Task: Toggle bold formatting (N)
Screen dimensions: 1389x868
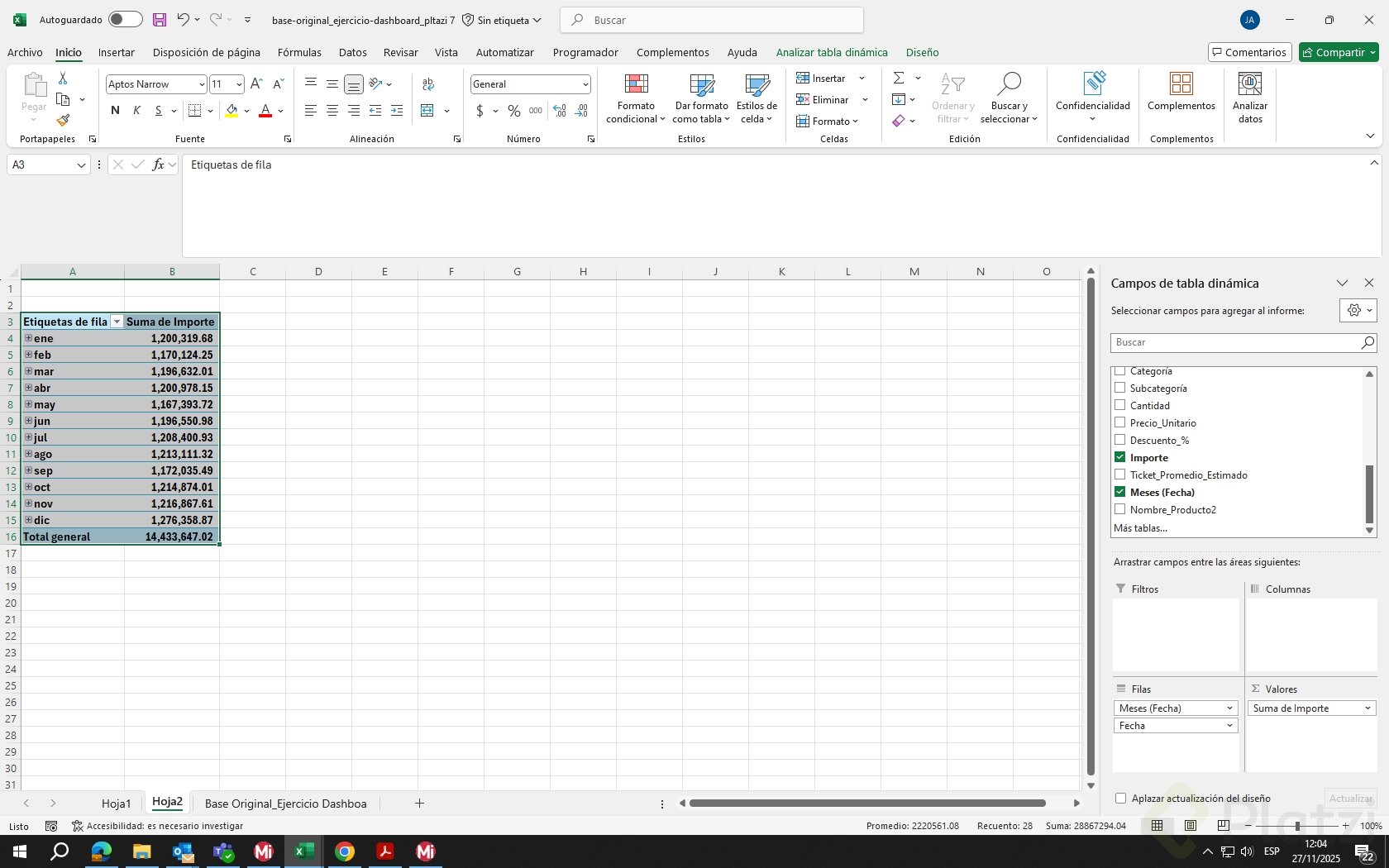Action: pos(115,111)
